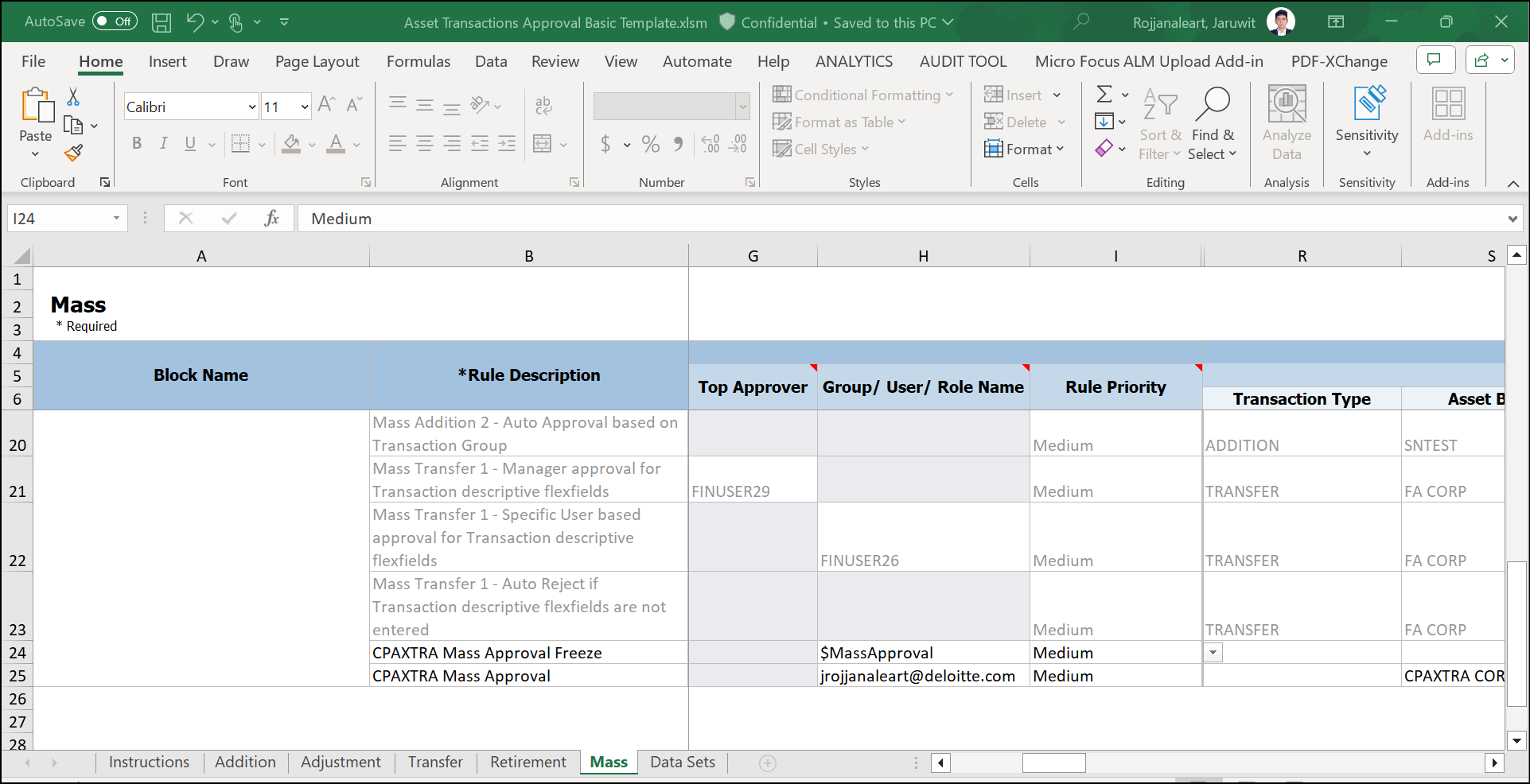Screen dimensions: 1530x784
Task: Click inside the formula bar
Action: 557,218
